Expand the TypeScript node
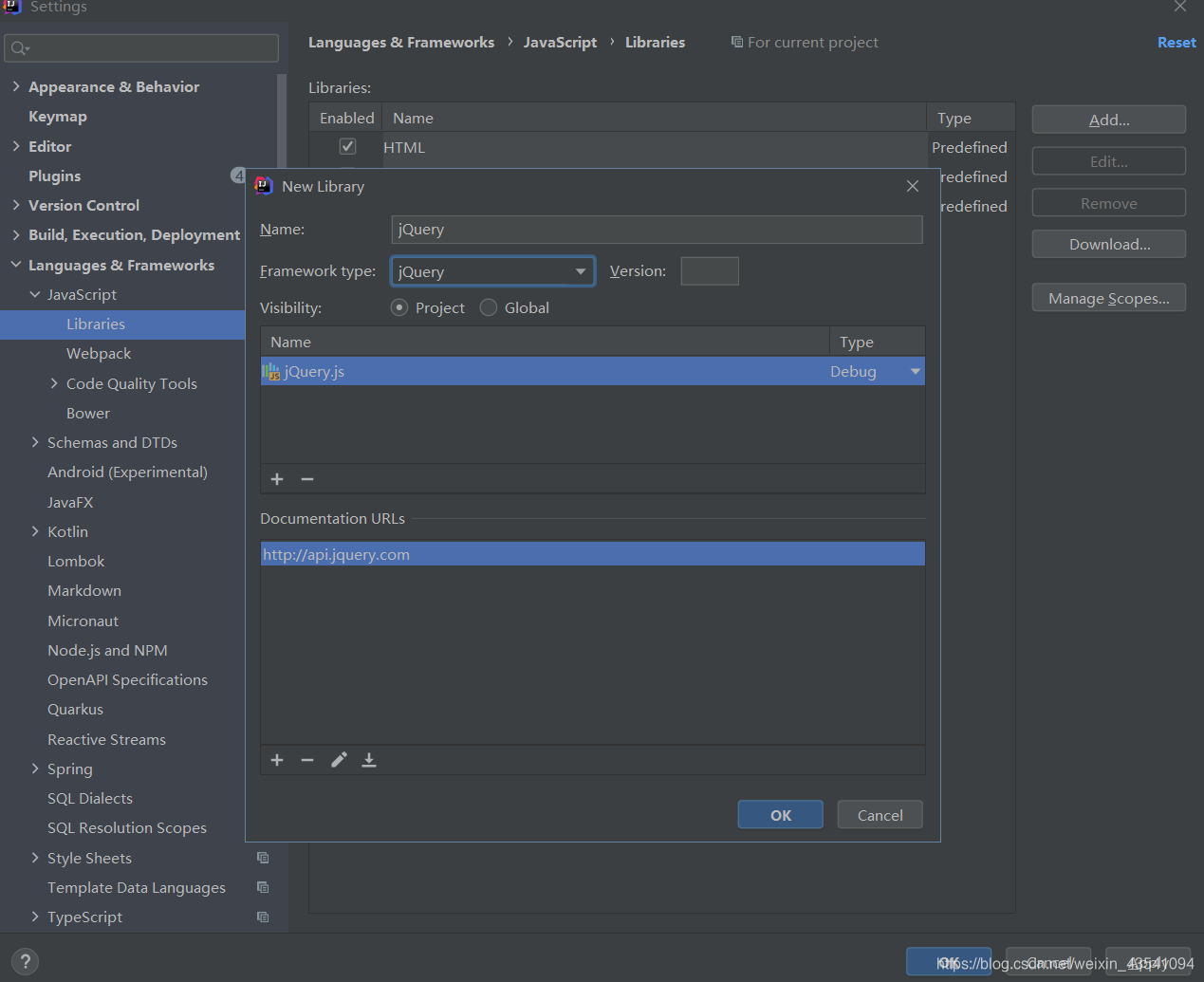The image size is (1204, 982). click(x=35, y=917)
